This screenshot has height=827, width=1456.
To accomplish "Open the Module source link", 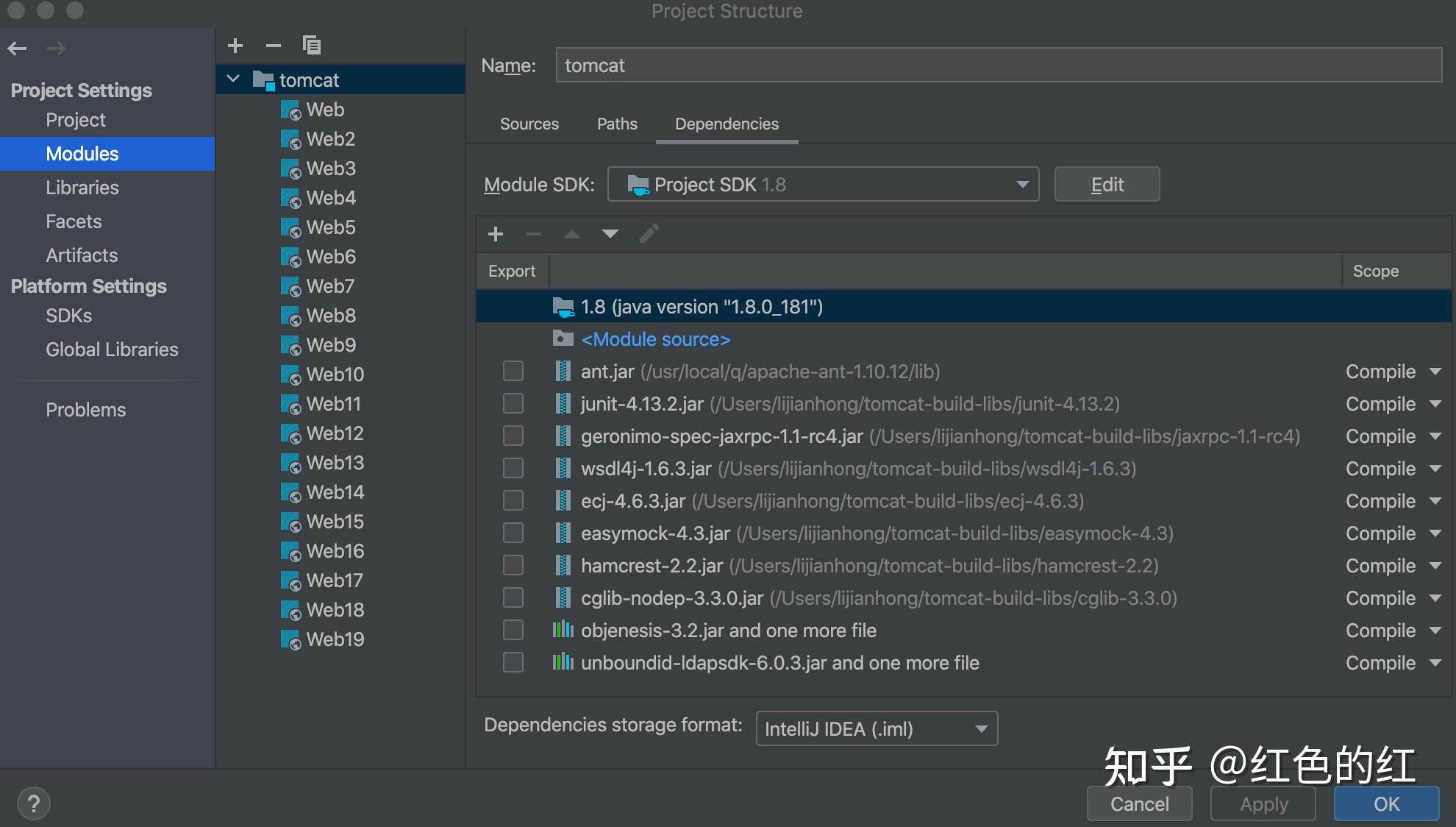I will (656, 339).
